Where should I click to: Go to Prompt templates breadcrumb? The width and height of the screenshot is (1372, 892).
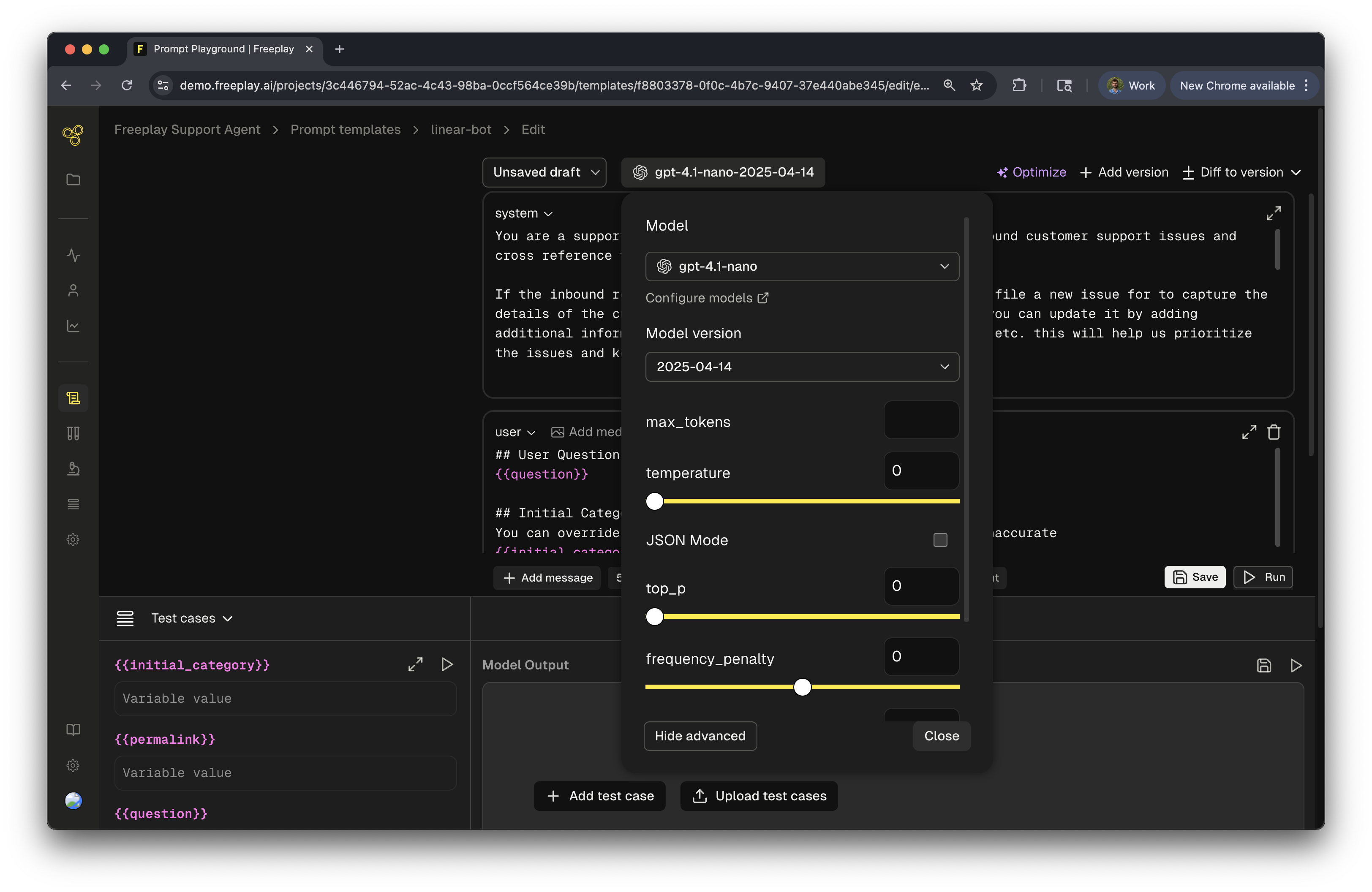click(x=345, y=130)
